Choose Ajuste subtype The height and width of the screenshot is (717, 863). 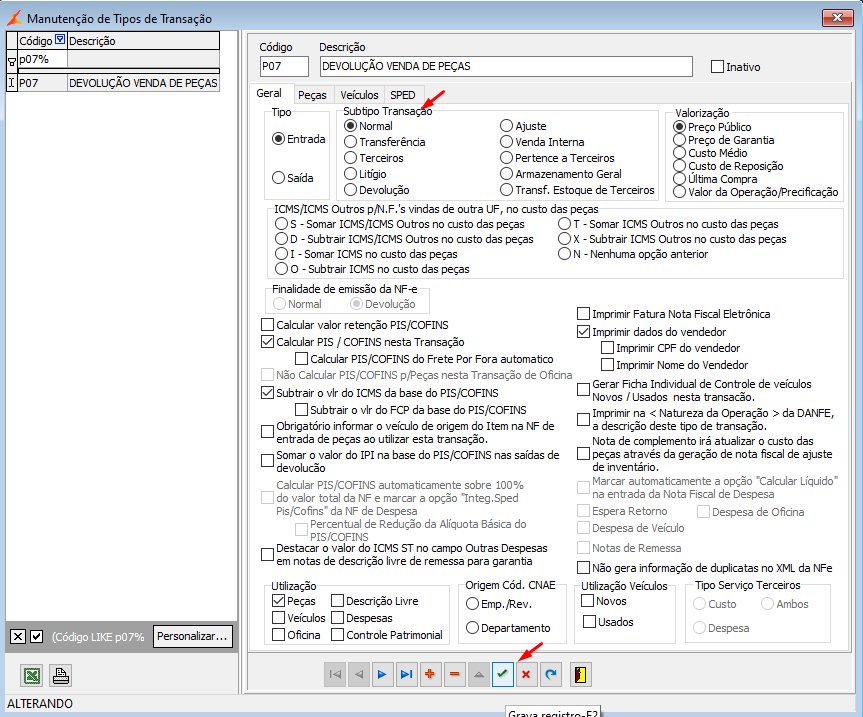[506, 126]
